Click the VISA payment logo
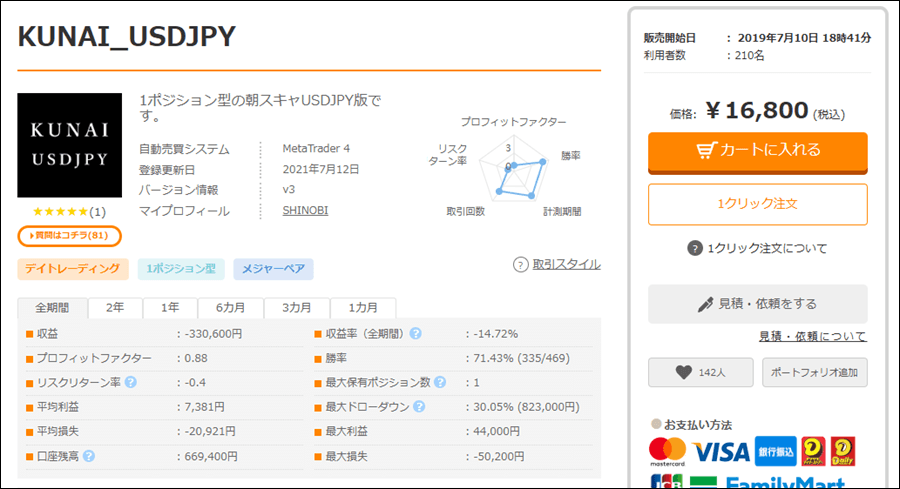 pos(721,452)
